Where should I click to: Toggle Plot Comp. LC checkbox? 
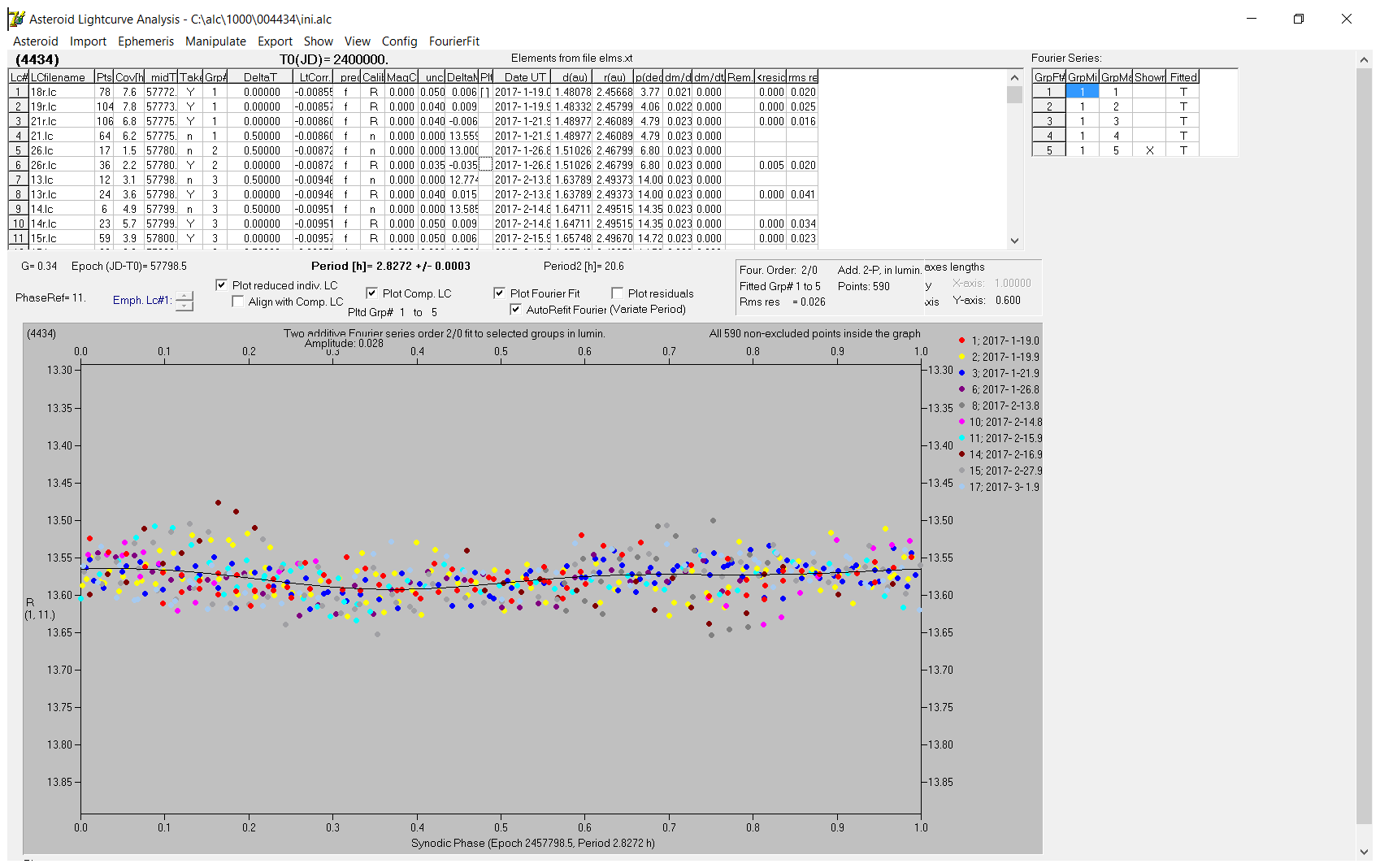[x=371, y=293]
